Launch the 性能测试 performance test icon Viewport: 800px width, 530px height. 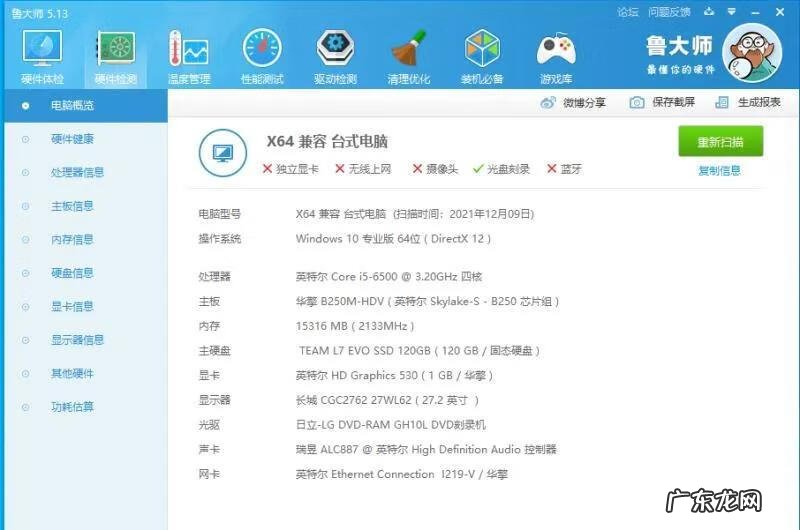click(x=262, y=56)
